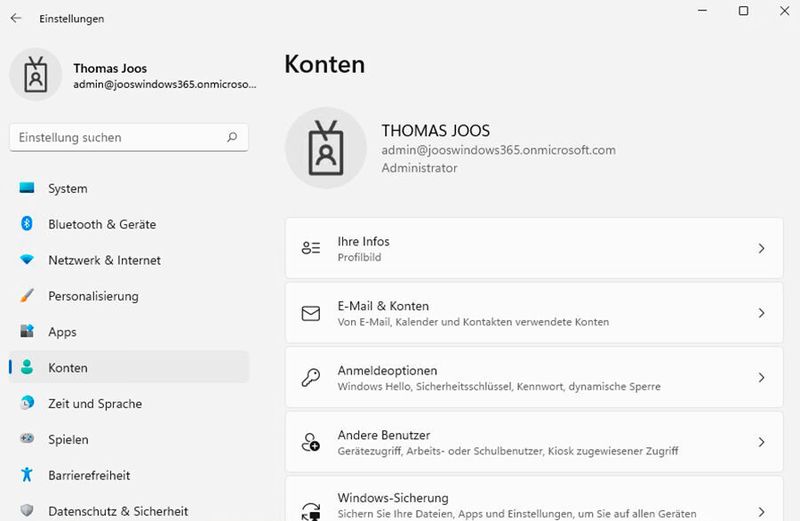Click the Anmeldeoptionen key icon
800x521 pixels.
311,378
